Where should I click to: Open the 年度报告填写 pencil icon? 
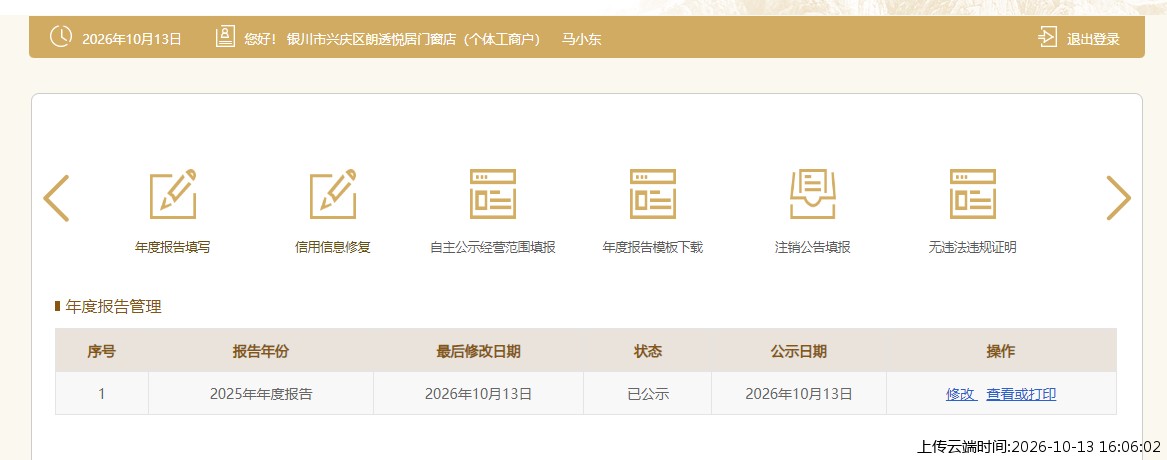(x=173, y=194)
